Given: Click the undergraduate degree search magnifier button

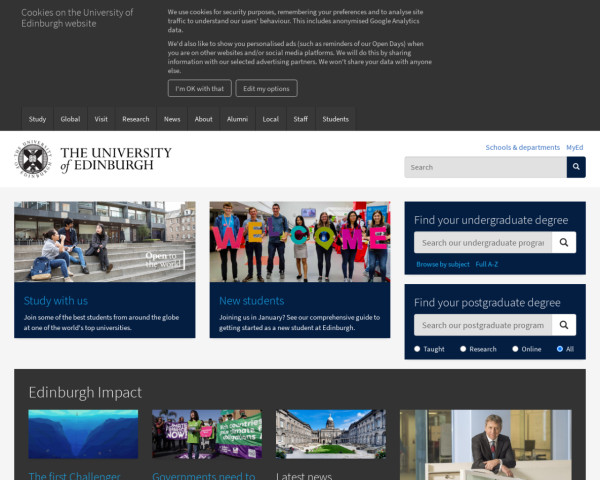Looking at the screenshot, I should [x=564, y=242].
